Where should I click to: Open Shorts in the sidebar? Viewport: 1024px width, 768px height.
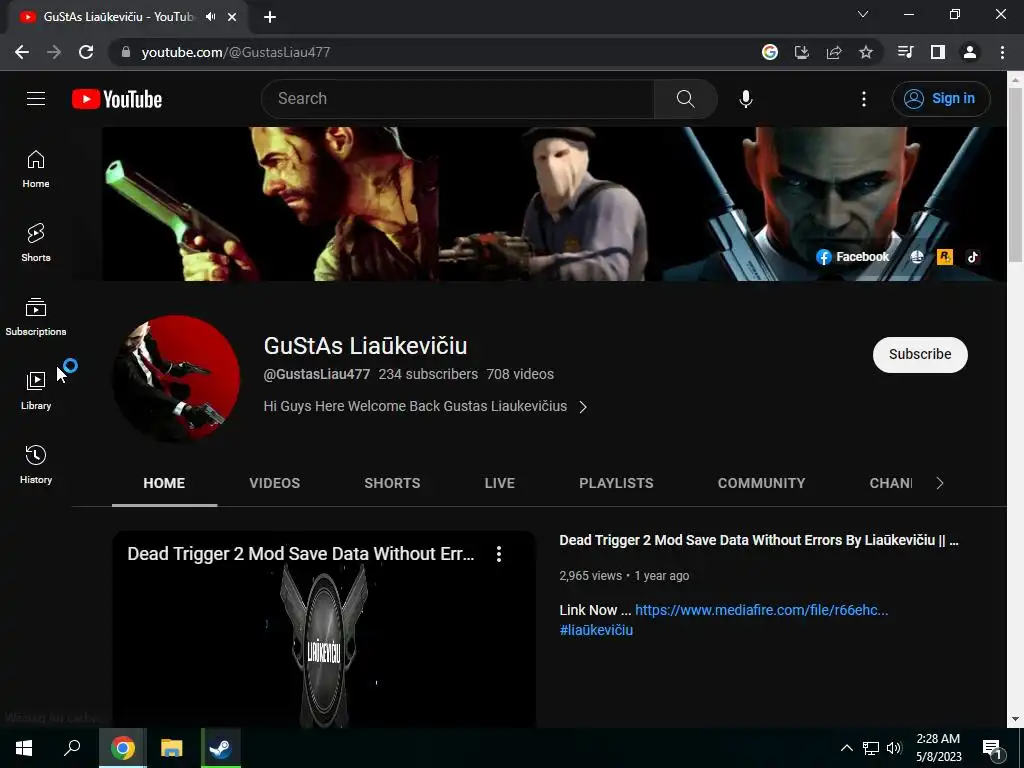point(36,243)
